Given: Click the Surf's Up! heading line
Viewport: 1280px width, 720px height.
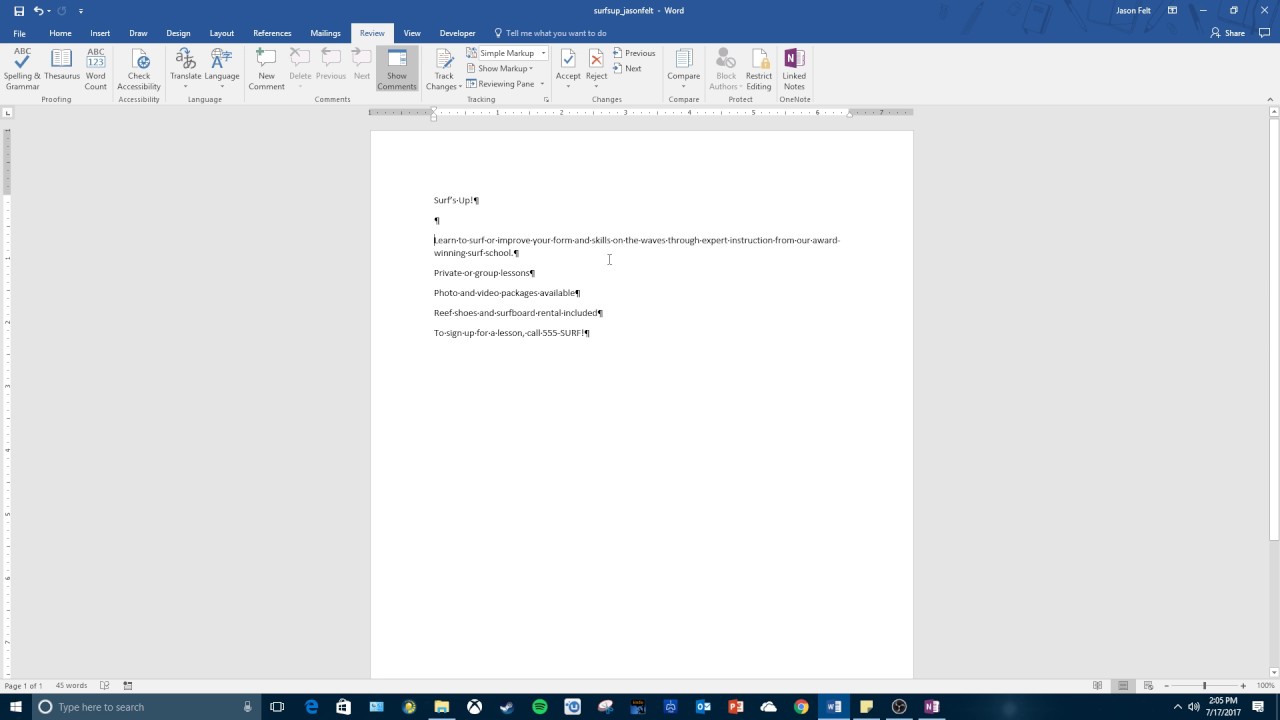Looking at the screenshot, I should coord(456,200).
